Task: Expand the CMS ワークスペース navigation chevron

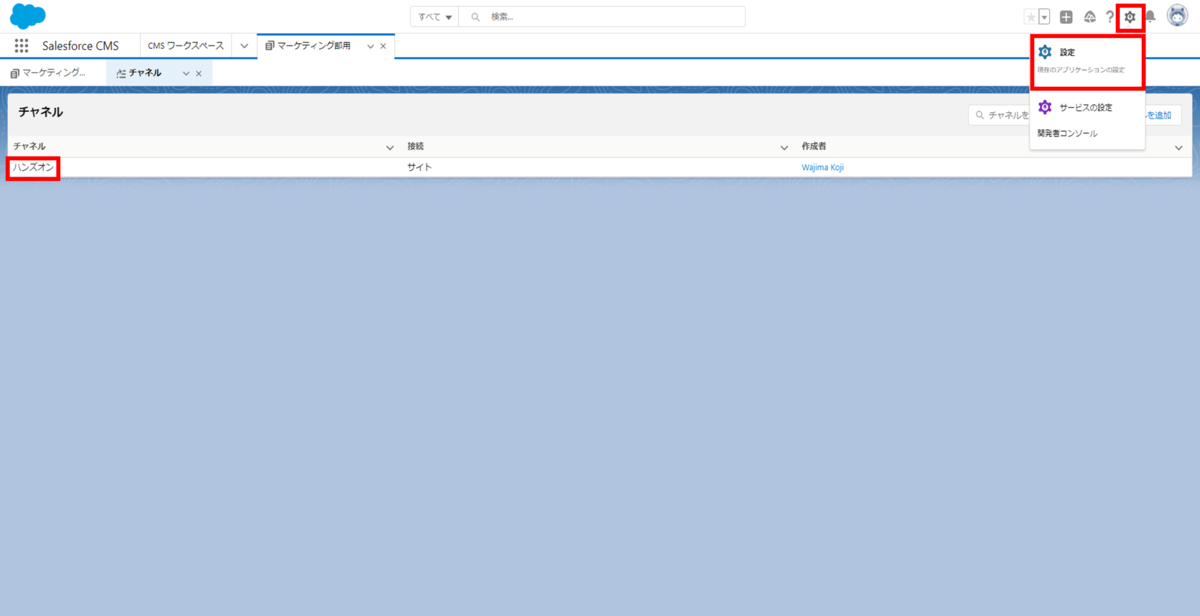Action: 244,46
